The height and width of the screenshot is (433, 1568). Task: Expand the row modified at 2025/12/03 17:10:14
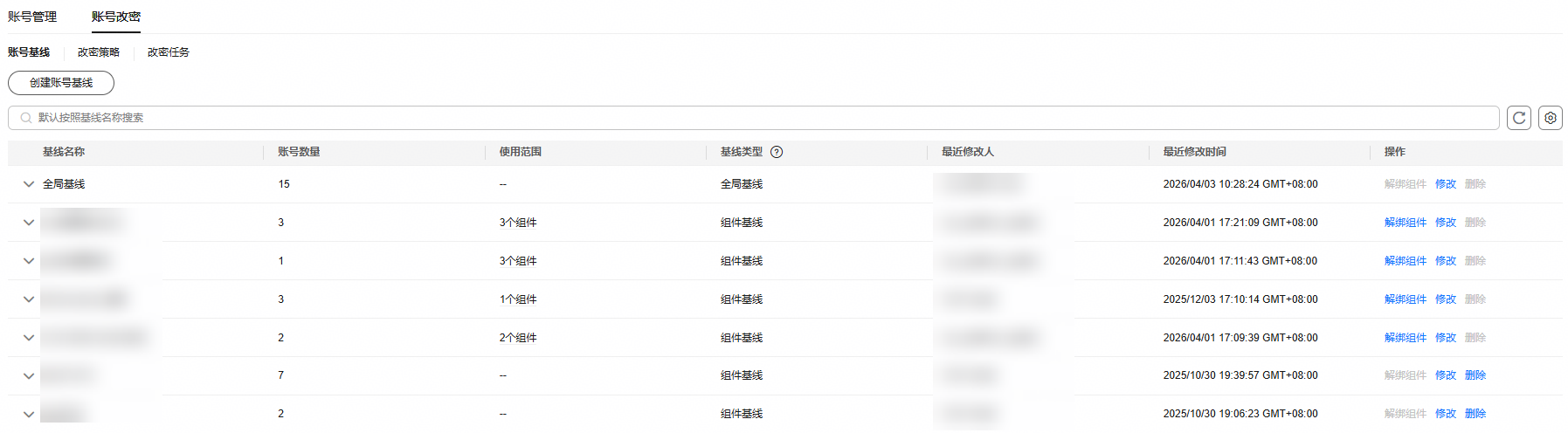(x=29, y=299)
